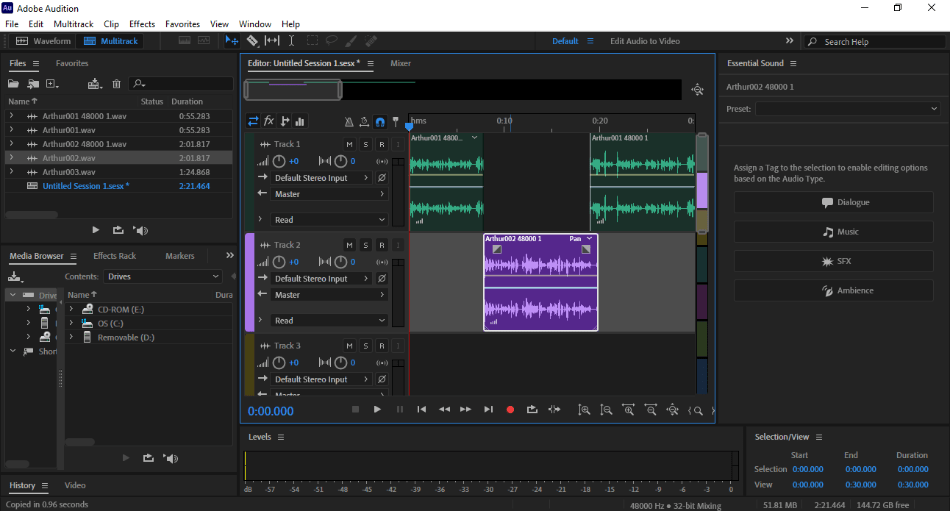This screenshot has width=950, height=511.
Task: Open Track 1 Read automation dropdown
Action: 329,219
